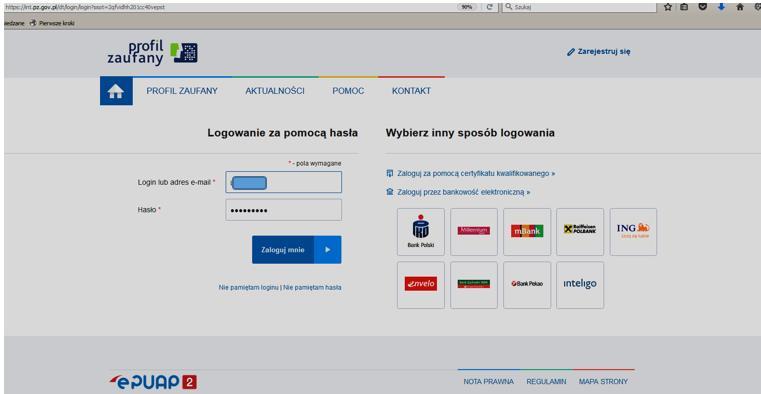Image resolution: width=761 pixels, height=394 pixels.
Task: Open REGULAMIN footer link
Action: [x=546, y=382]
